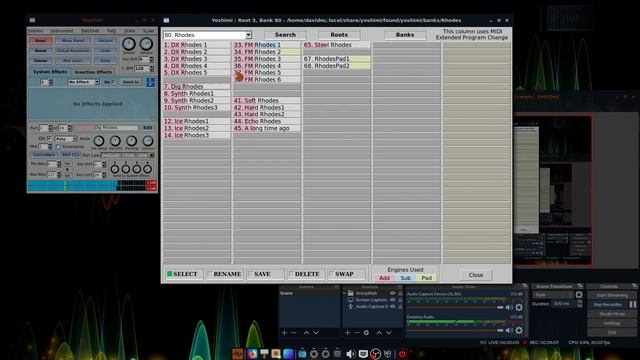Open Audio Capture Device gear settings in OBS
The image size is (640, 360).
click(519, 307)
